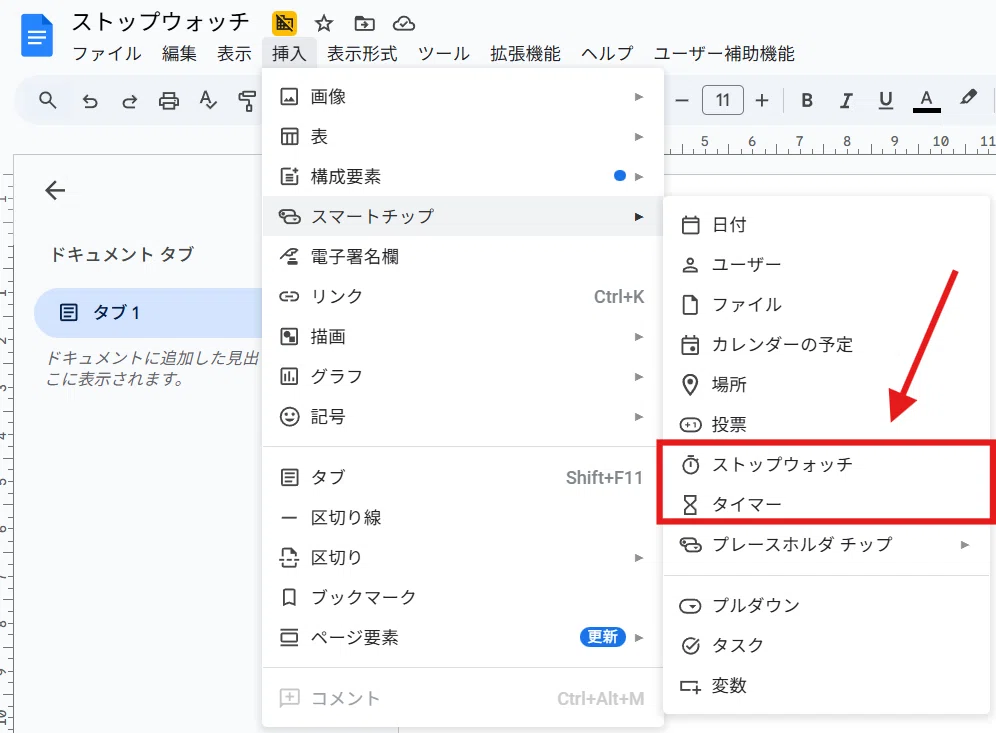Open the highlight color pen tool
Viewport: 996px width, 733px height.
click(968, 98)
